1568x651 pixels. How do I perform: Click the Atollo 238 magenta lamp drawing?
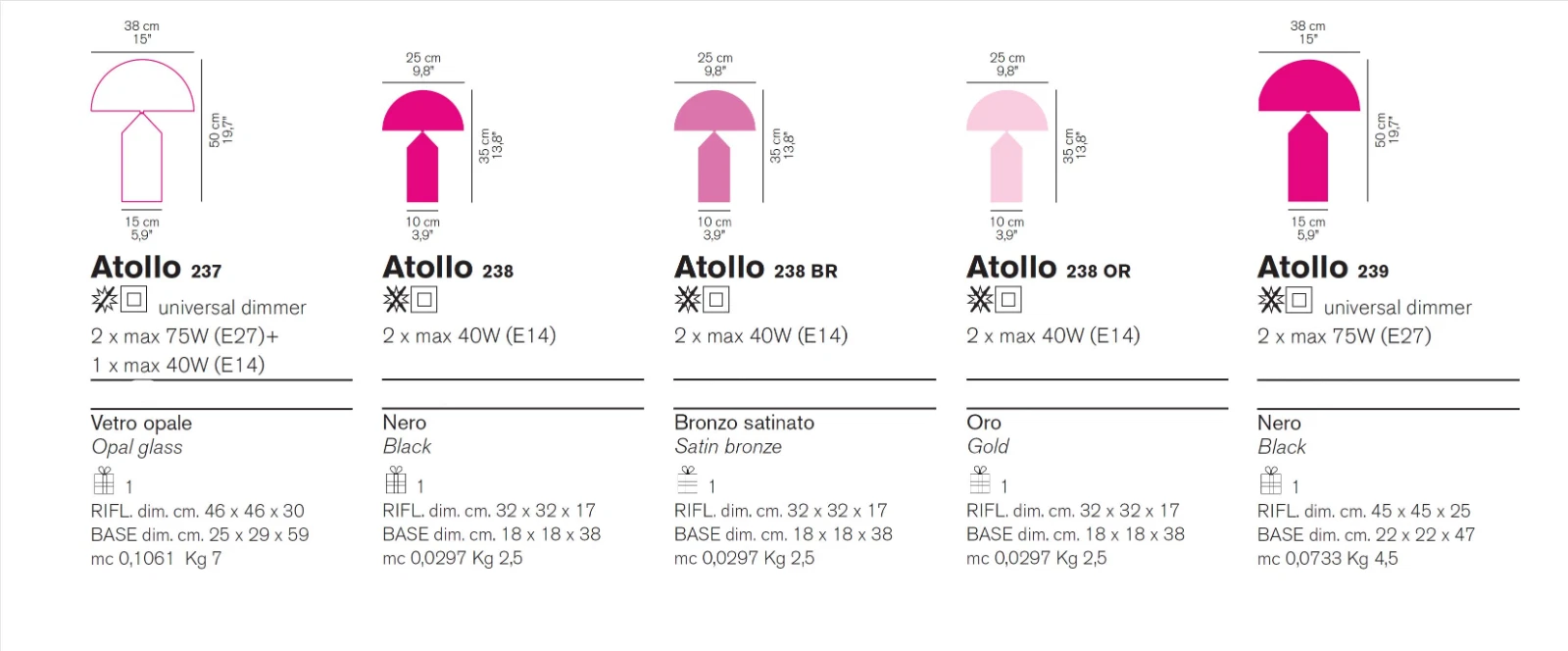point(422,146)
